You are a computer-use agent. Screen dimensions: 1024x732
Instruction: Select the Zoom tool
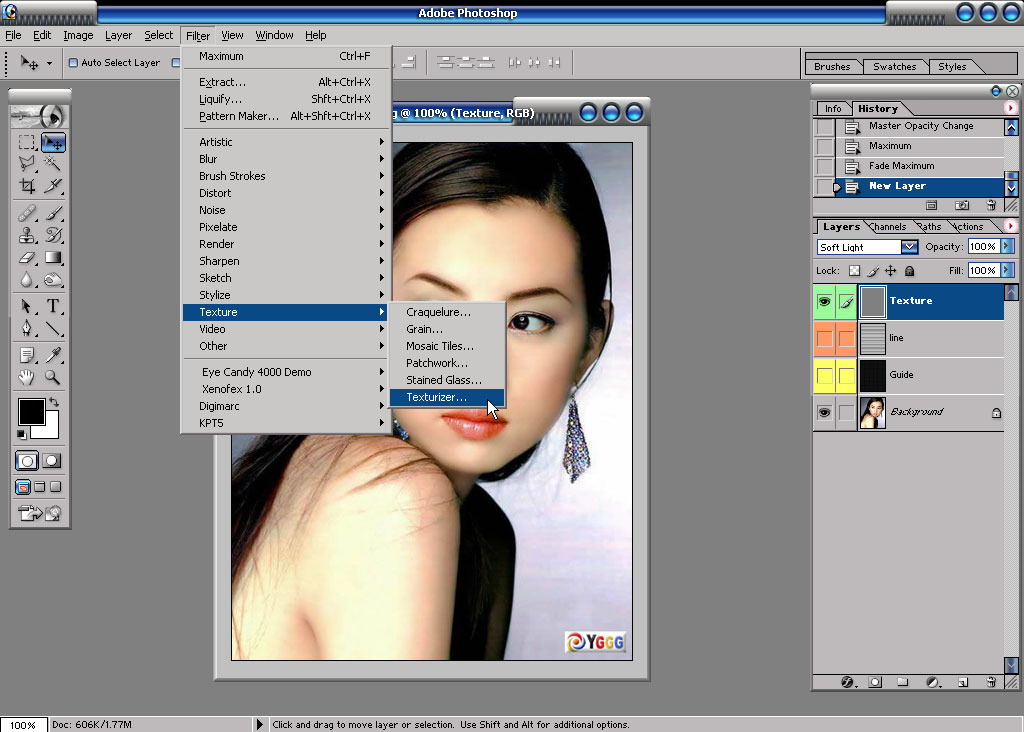[x=53, y=377]
